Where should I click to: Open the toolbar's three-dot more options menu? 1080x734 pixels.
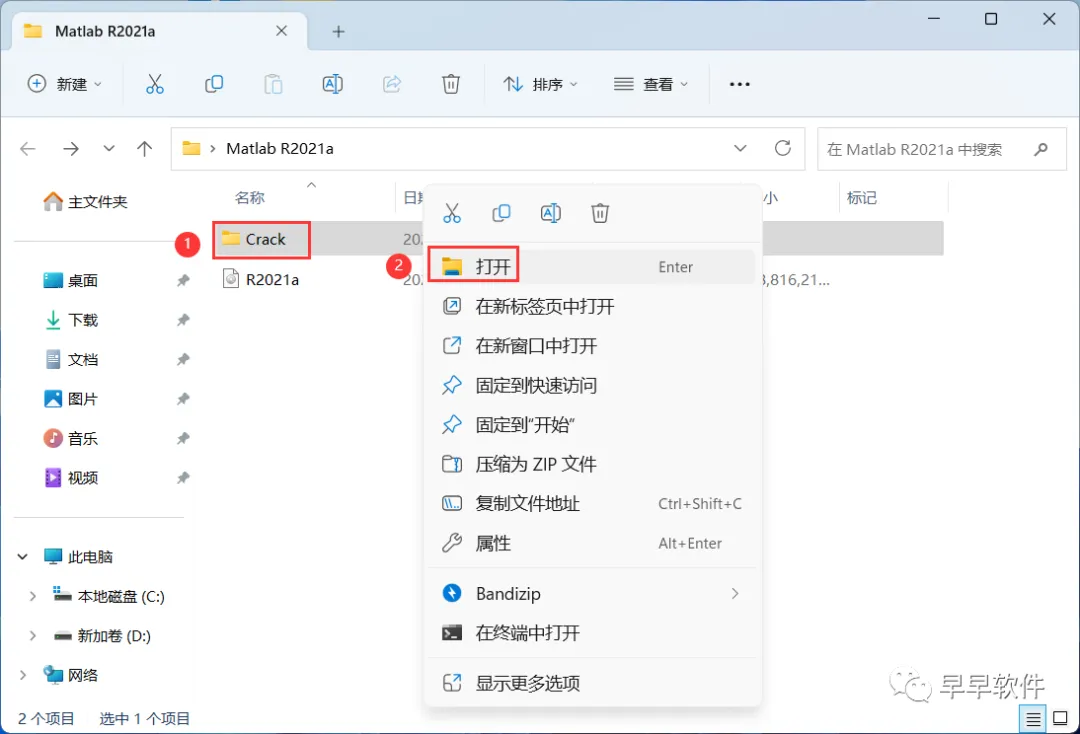pyautogui.click(x=739, y=84)
